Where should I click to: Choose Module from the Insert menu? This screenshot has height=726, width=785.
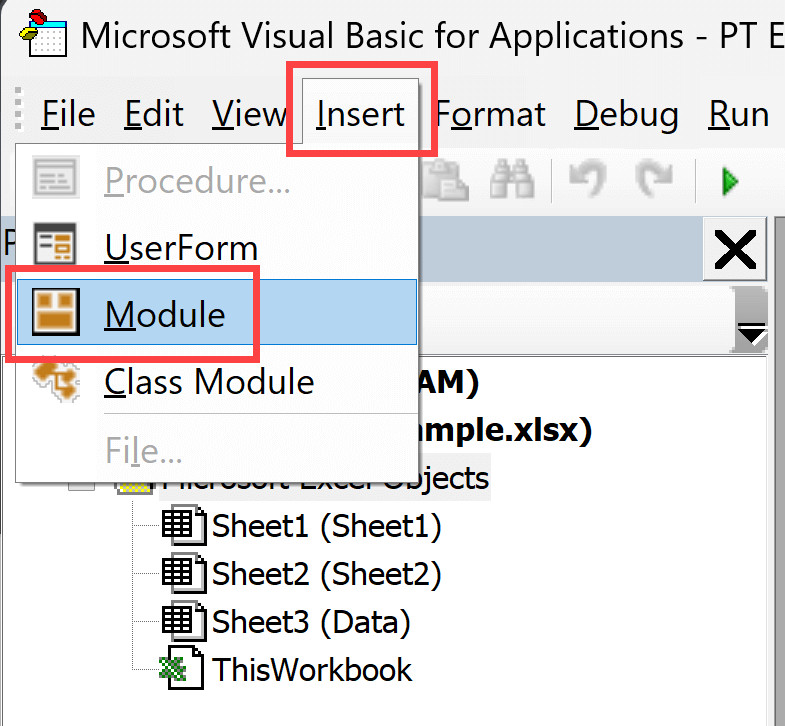(165, 315)
